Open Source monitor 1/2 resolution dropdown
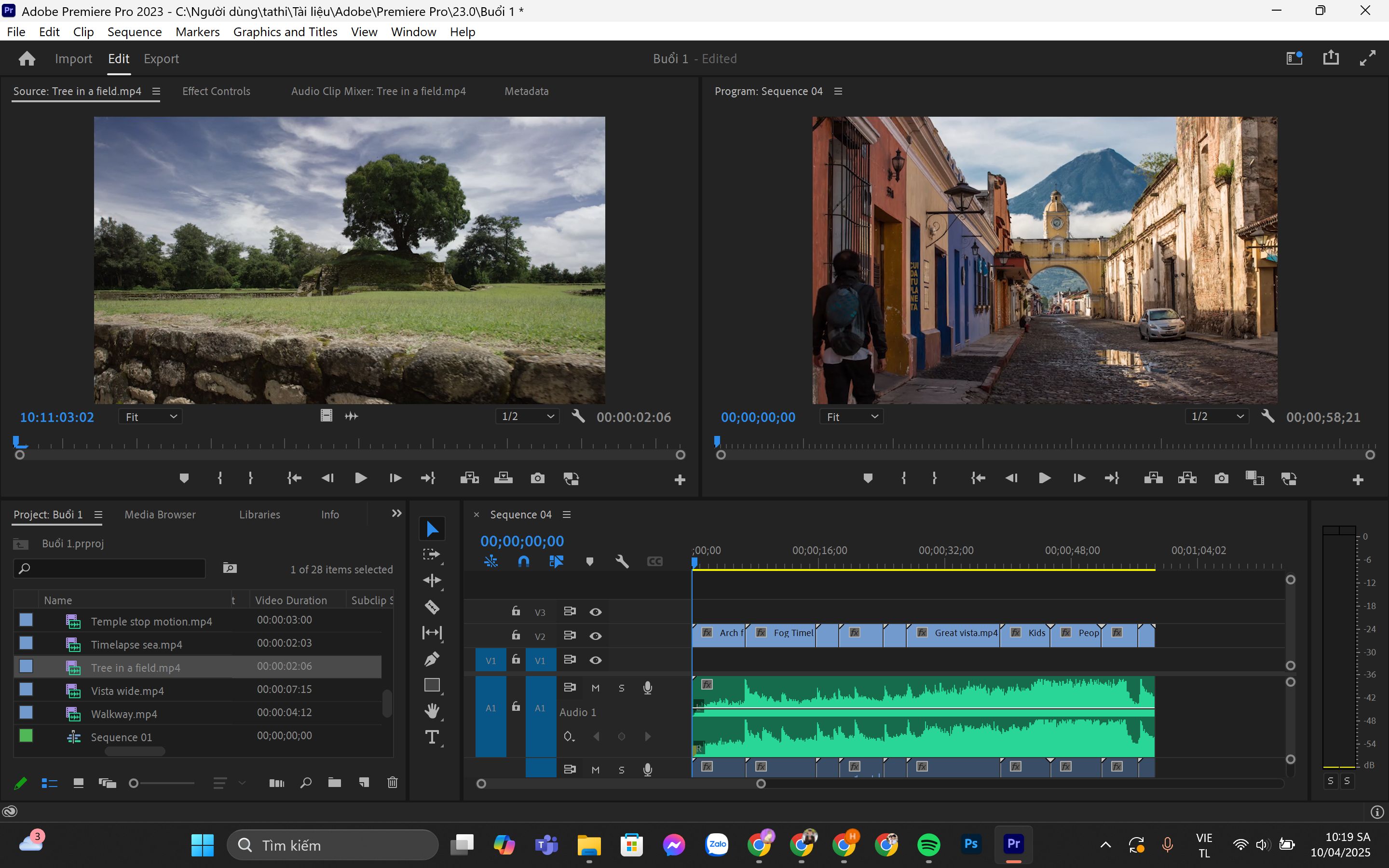The image size is (1389, 868). [528, 416]
